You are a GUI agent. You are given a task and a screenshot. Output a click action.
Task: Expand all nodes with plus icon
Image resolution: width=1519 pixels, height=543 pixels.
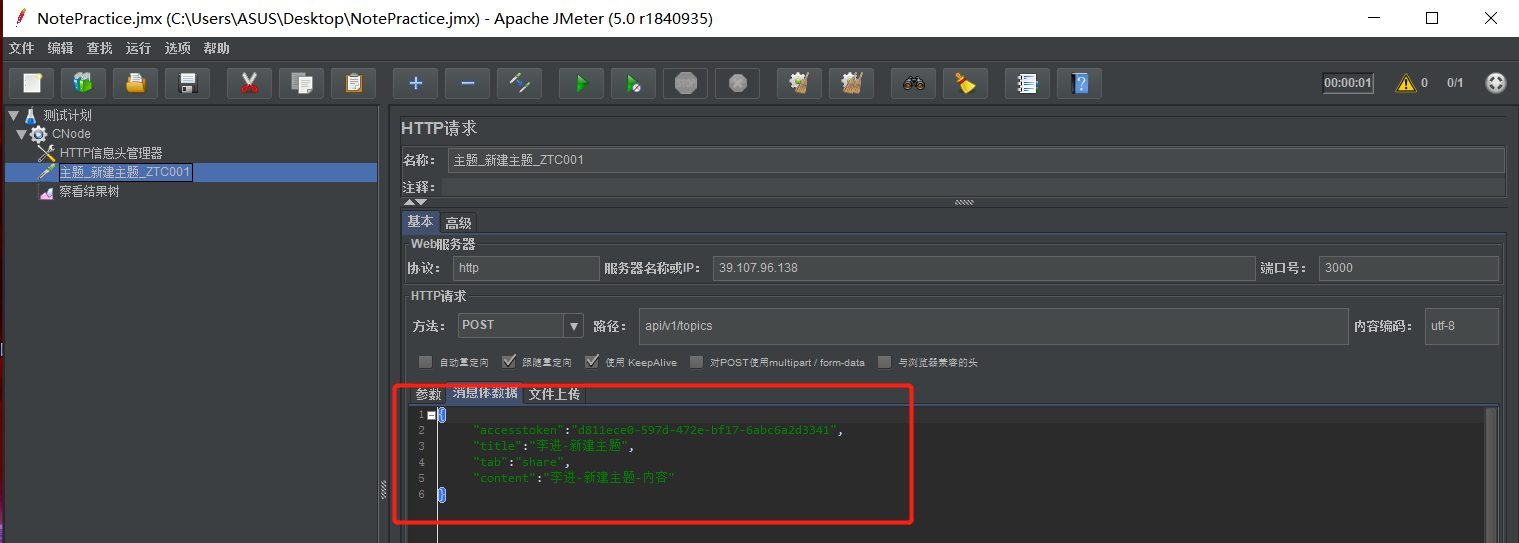click(x=415, y=83)
